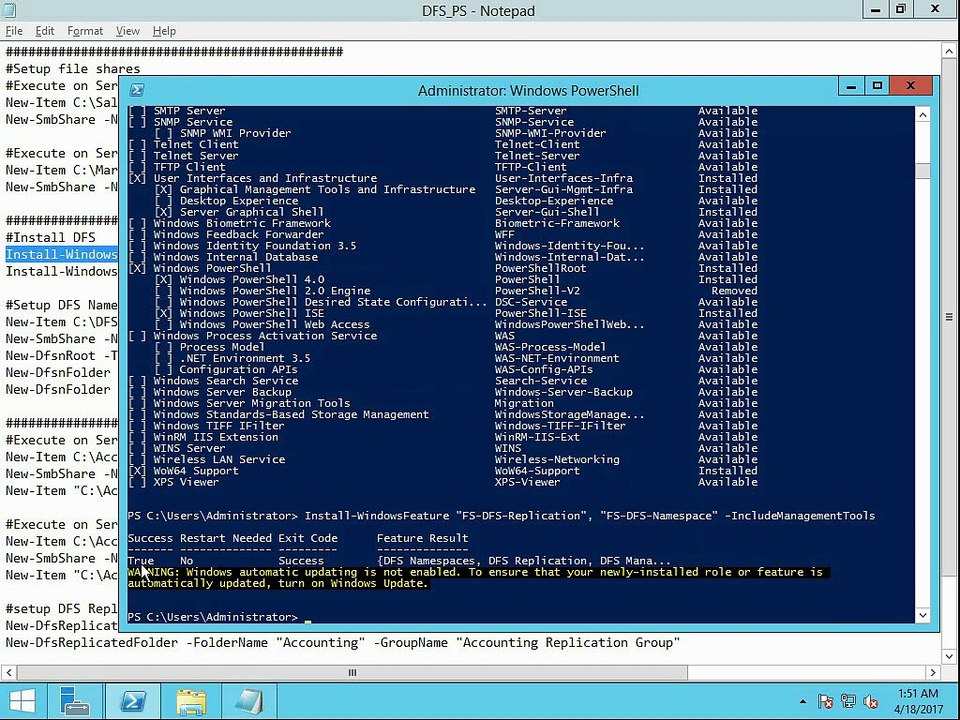Show hidden tray icons with the arrow
960x720 pixels.
pos(803,702)
